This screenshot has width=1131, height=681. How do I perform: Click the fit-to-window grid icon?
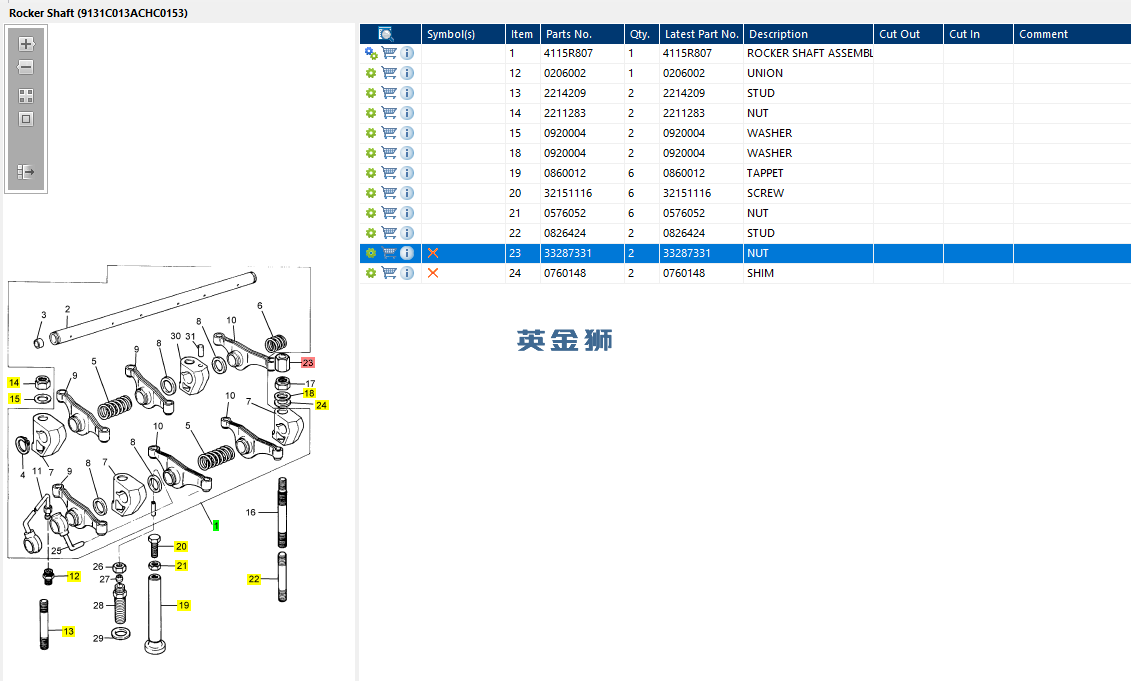pyautogui.click(x=26, y=96)
